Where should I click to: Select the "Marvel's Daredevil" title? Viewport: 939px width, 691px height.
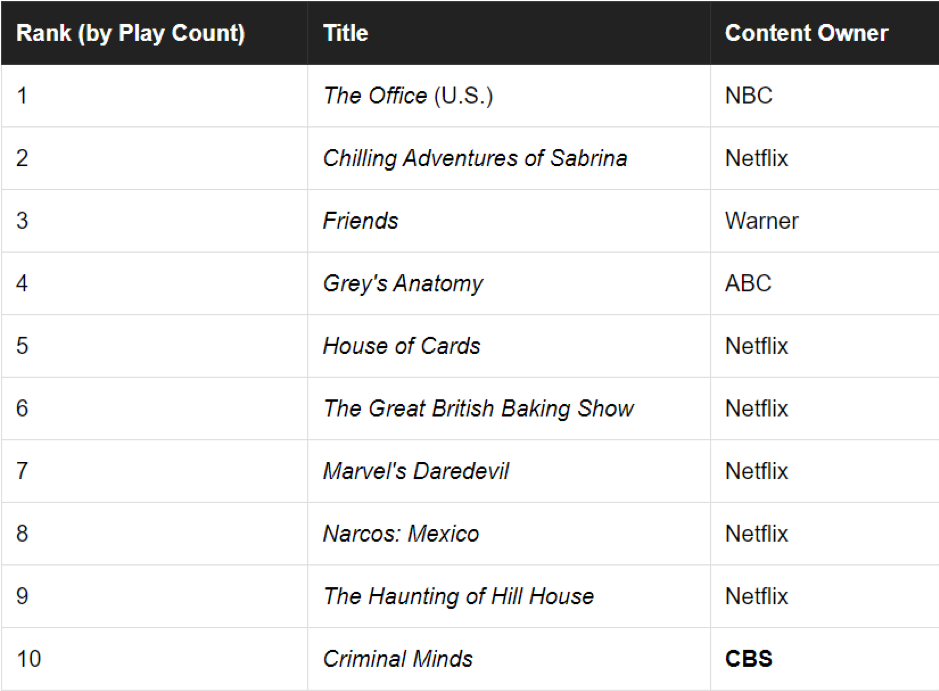416,471
